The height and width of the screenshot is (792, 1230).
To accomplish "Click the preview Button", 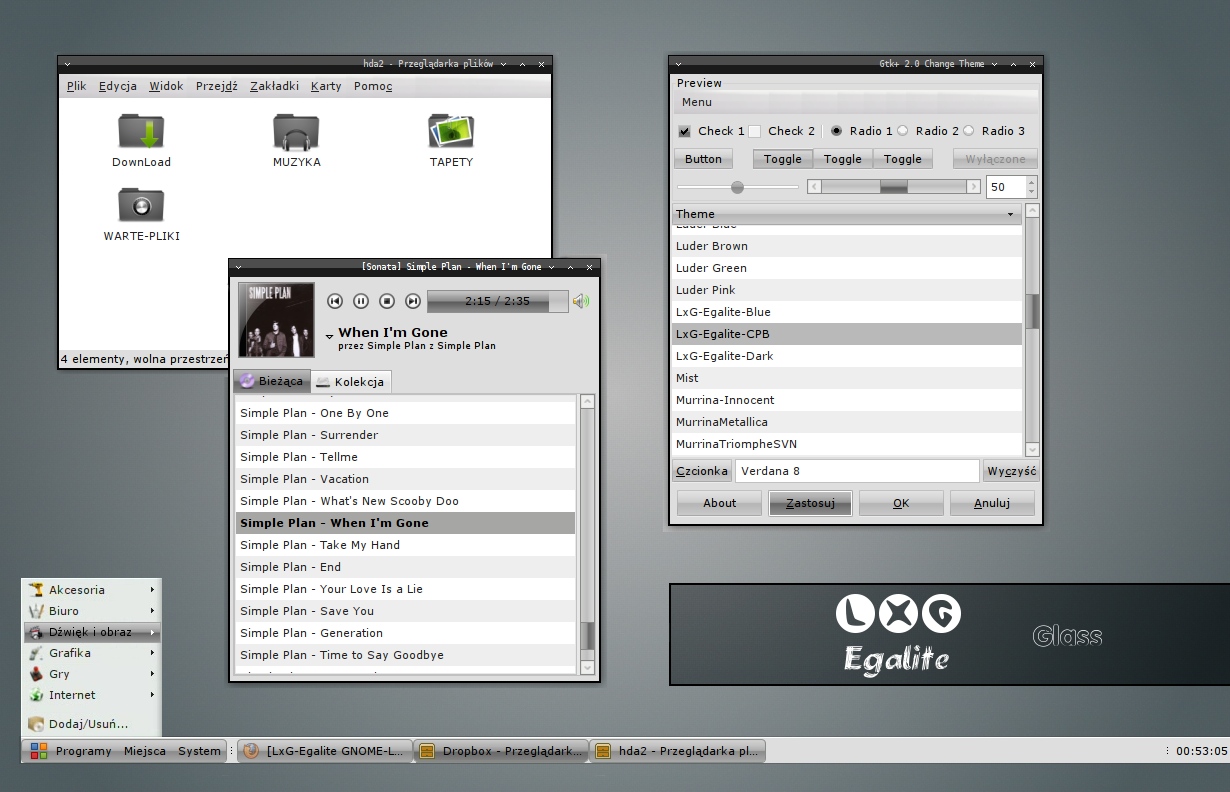I will 703,159.
